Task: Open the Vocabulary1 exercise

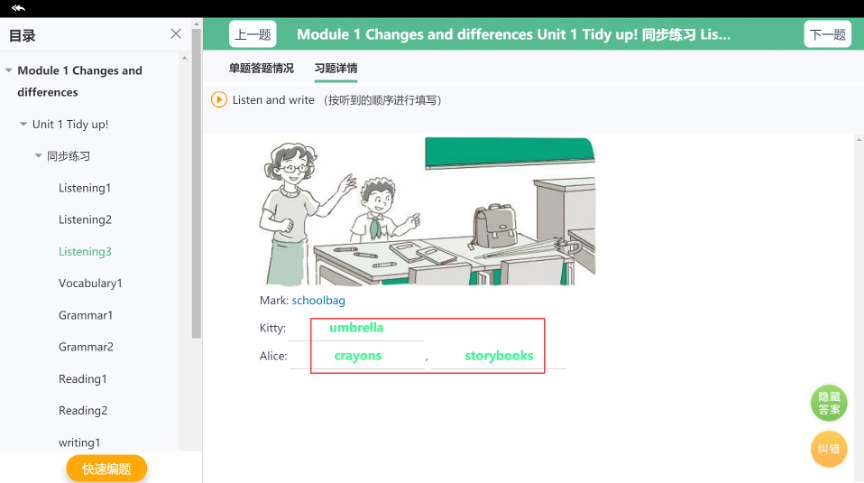Action: pyautogui.click(x=90, y=283)
